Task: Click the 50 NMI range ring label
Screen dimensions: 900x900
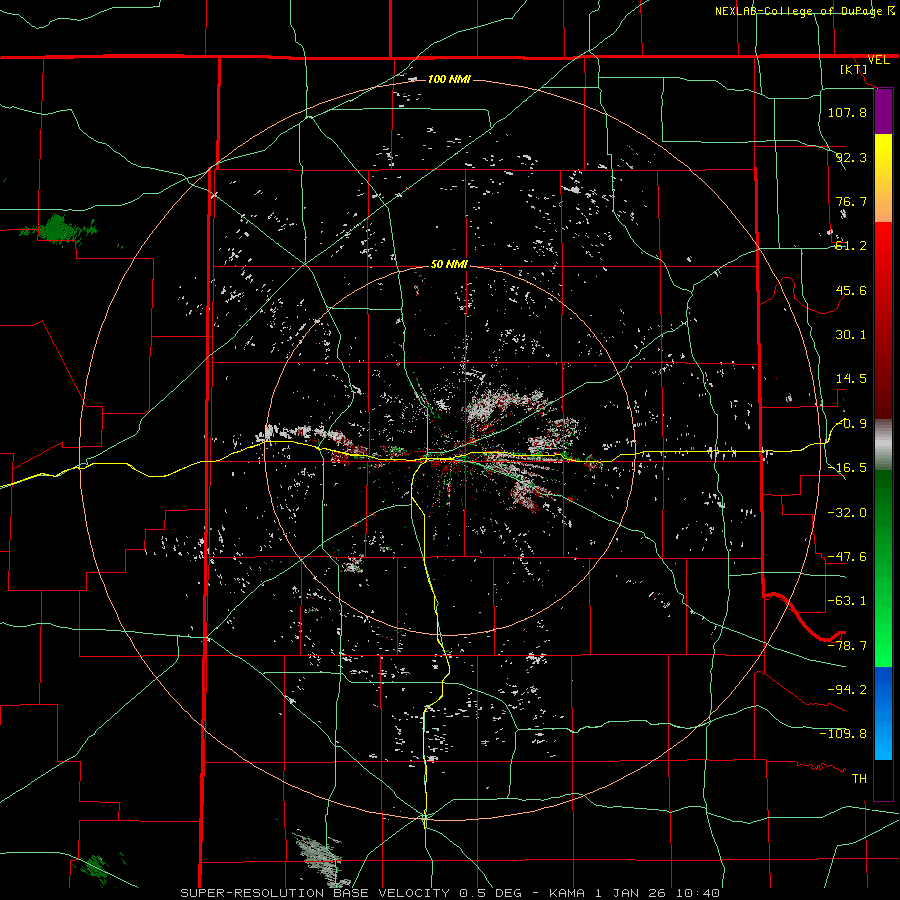Action: coord(449,265)
